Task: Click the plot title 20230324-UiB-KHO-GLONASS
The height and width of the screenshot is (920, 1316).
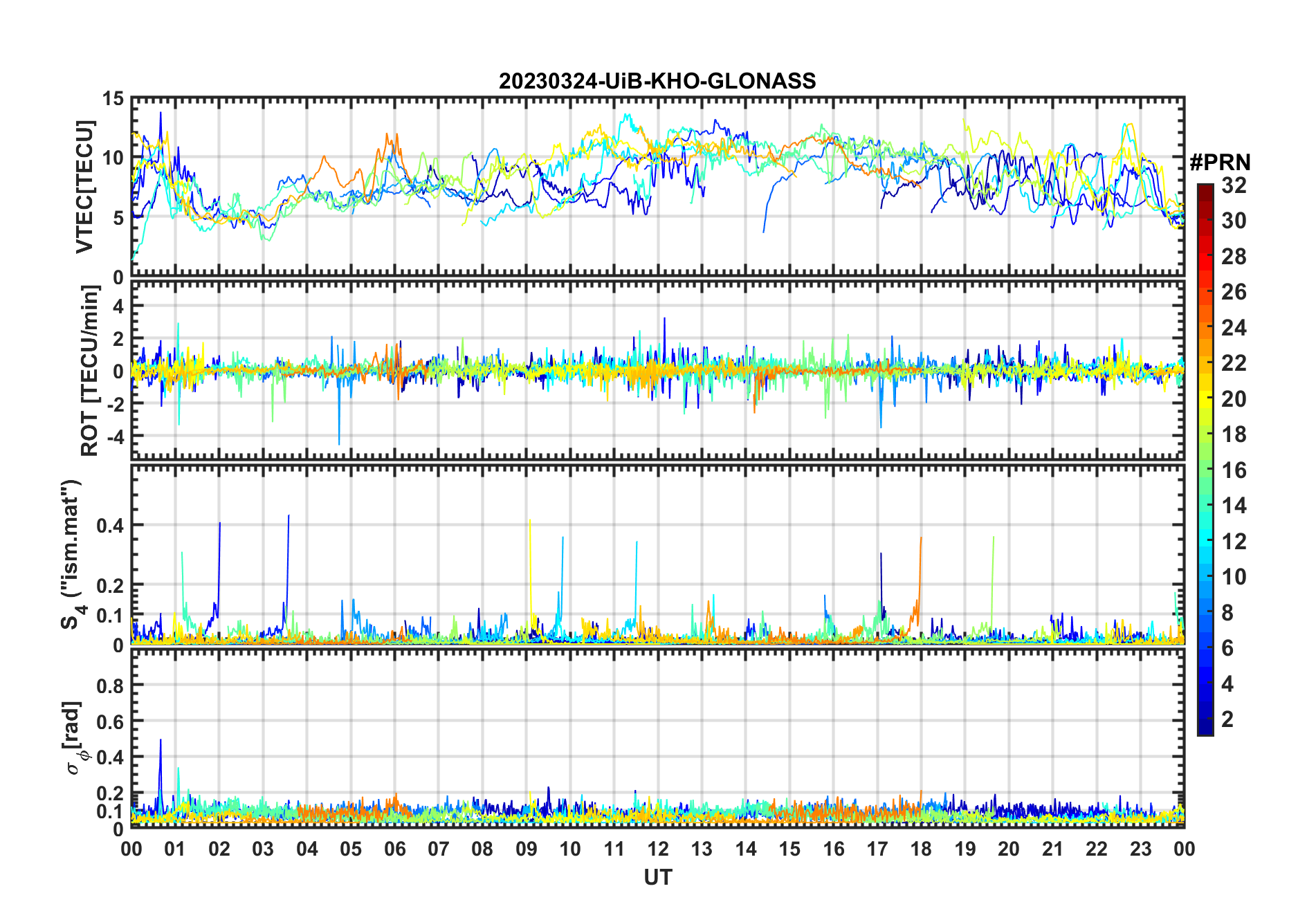Action: [657, 81]
